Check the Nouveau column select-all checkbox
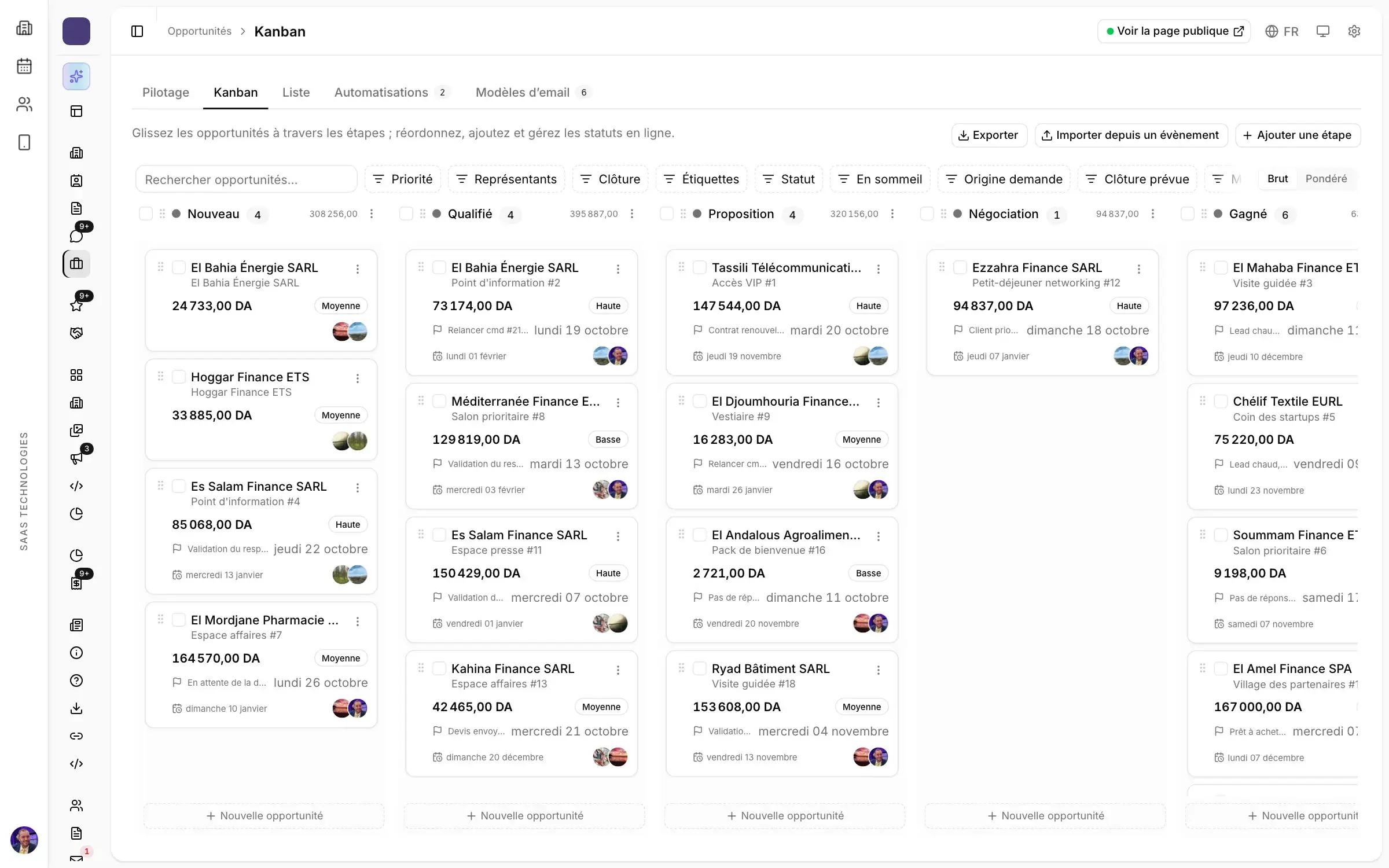 [x=146, y=214]
